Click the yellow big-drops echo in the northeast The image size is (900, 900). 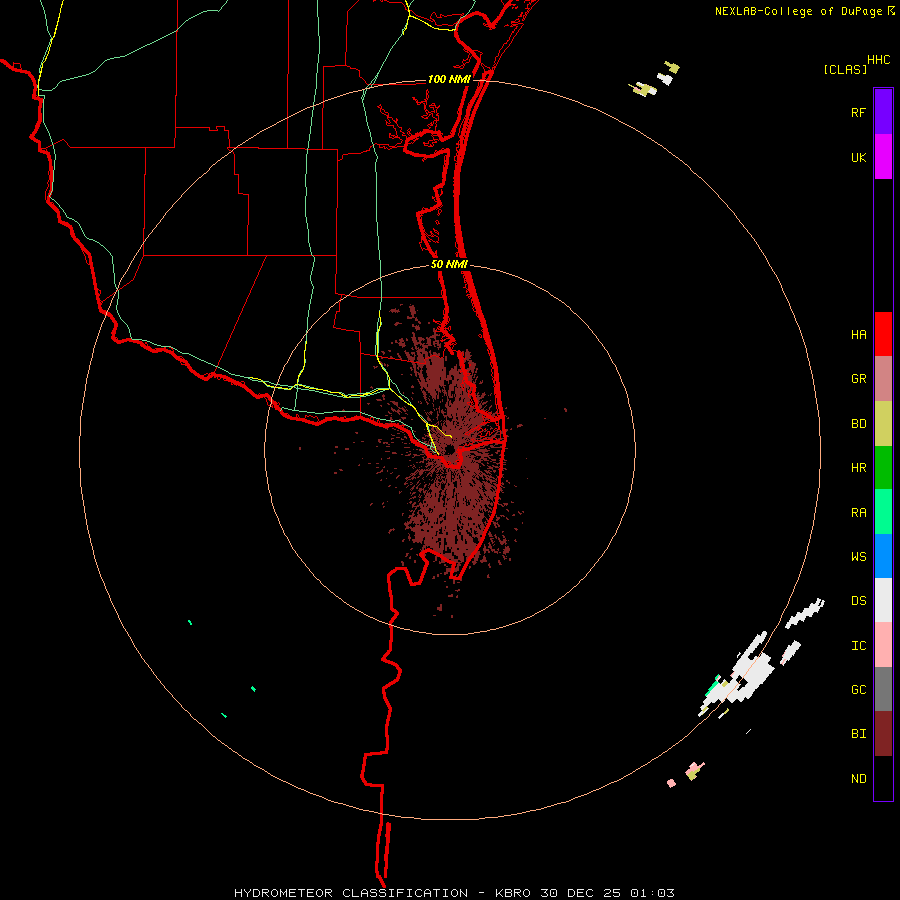645,90
